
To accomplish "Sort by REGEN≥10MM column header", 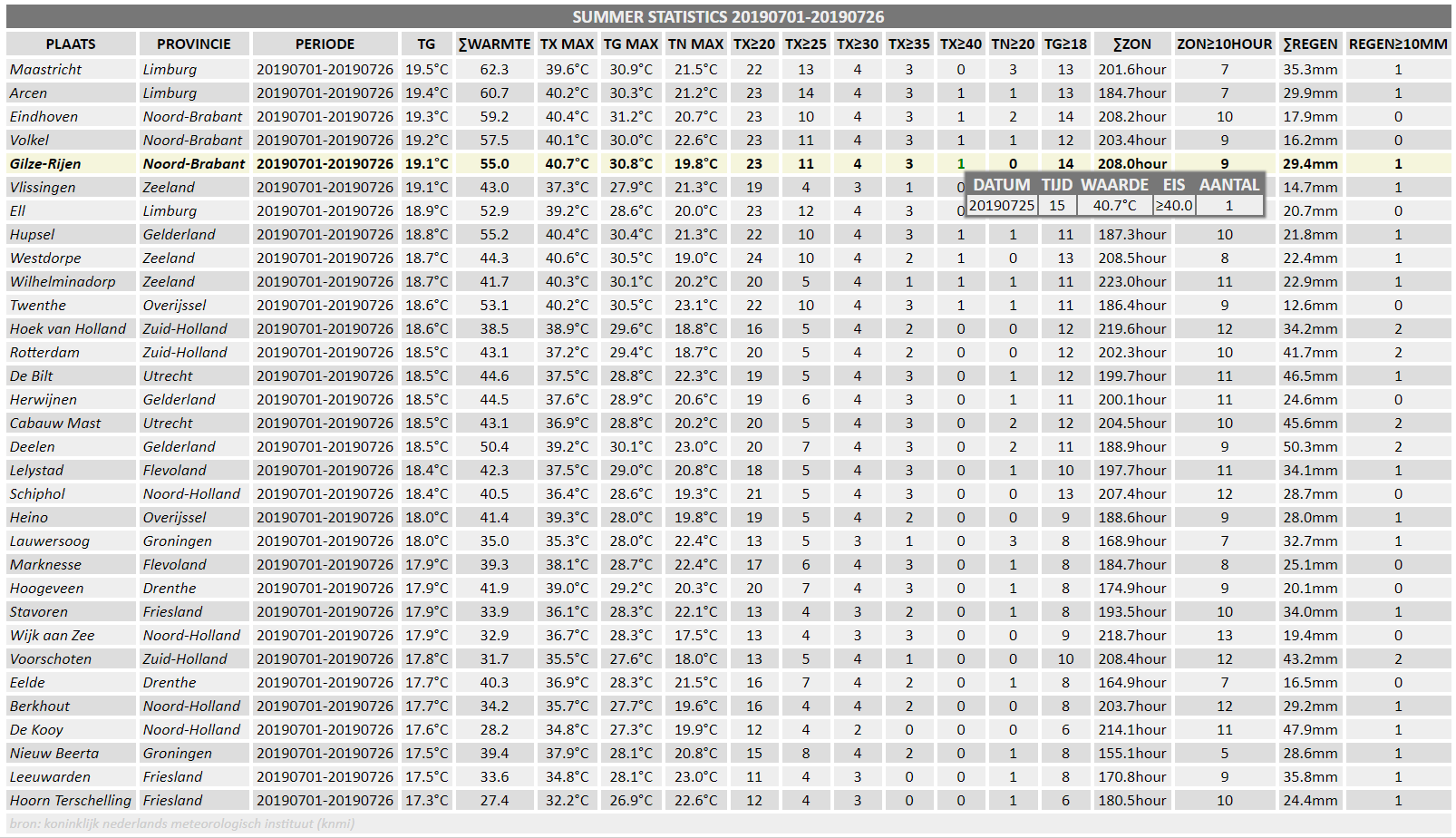I will point(1398,44).
